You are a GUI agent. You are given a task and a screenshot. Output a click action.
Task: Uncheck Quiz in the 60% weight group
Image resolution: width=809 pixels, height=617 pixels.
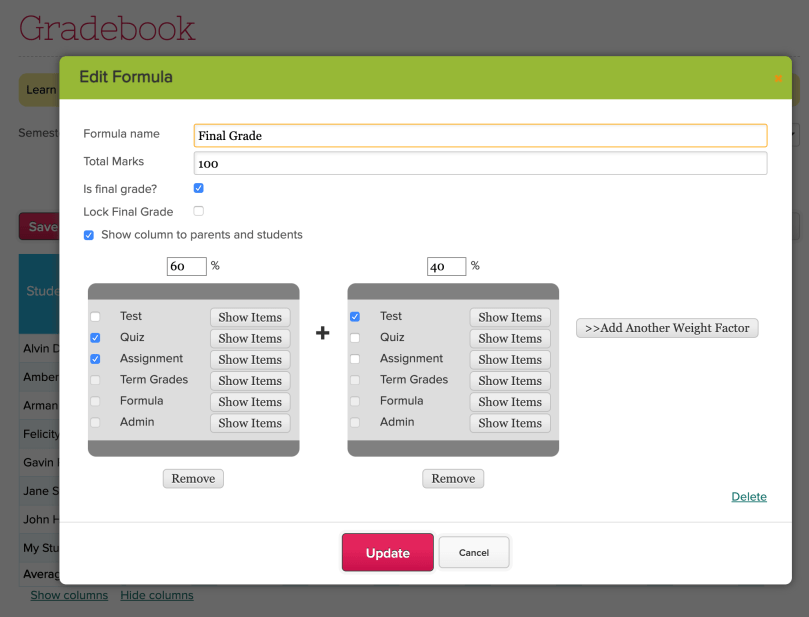[95, 338]
